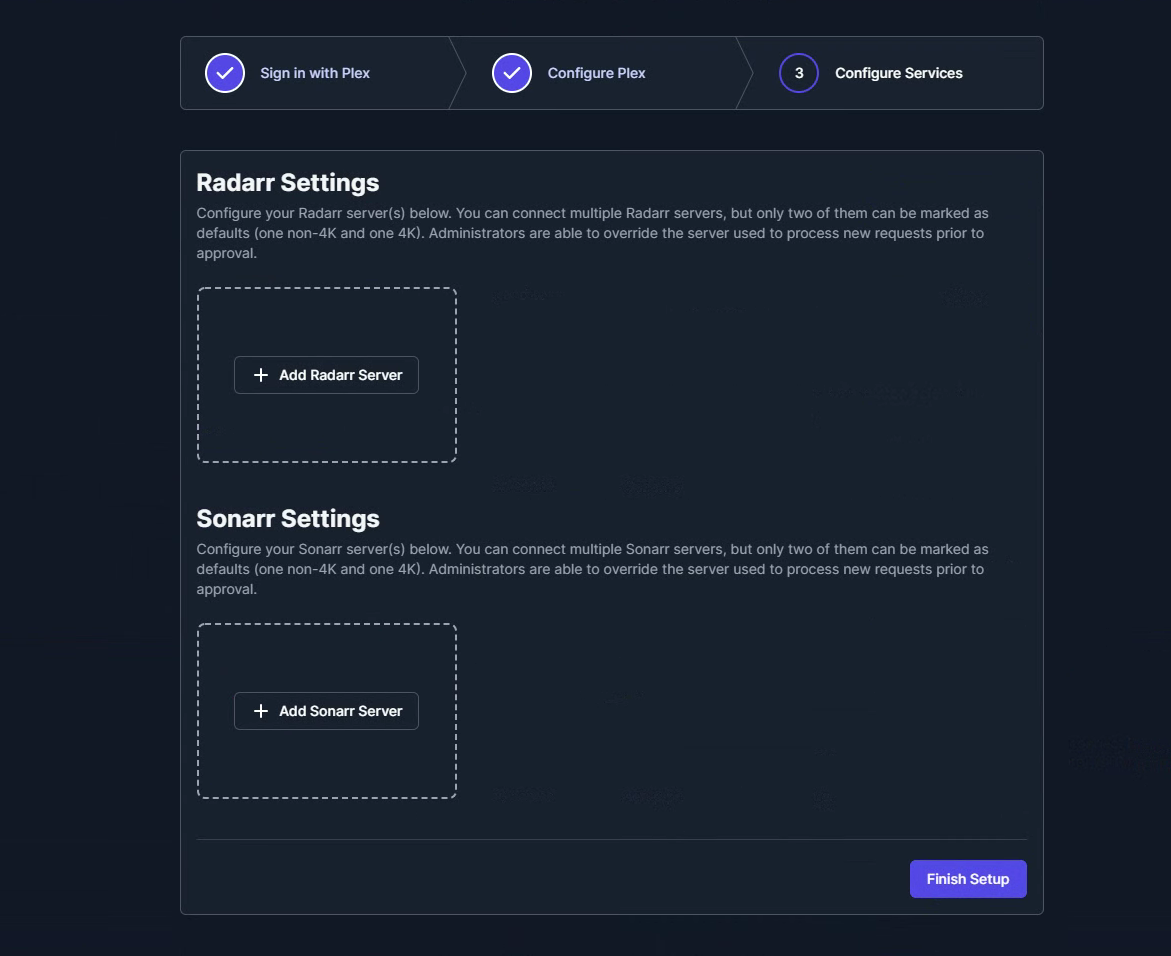The image size is (1171, 956).
Task: Go to the Sign in with Plex step
Action: [315, 73]
